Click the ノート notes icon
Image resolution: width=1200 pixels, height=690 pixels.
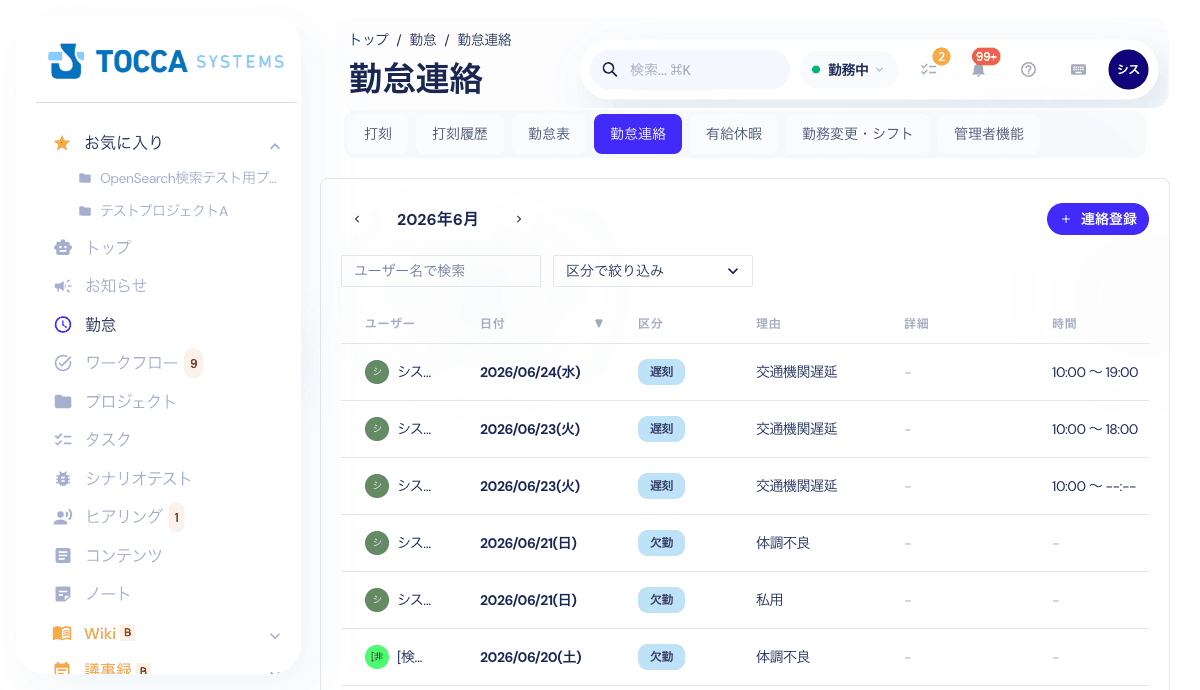tap(63, 594)
